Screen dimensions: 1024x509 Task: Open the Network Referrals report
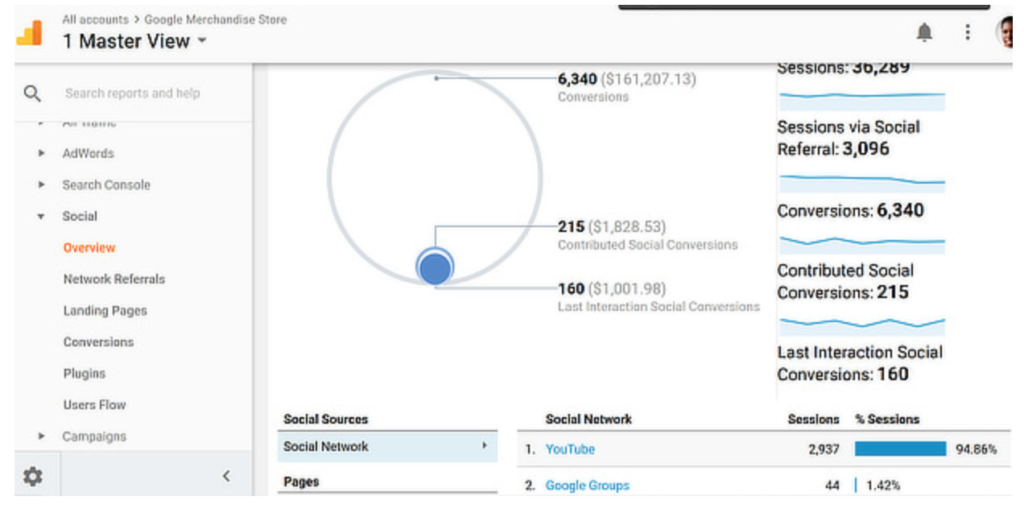point(114,279)
